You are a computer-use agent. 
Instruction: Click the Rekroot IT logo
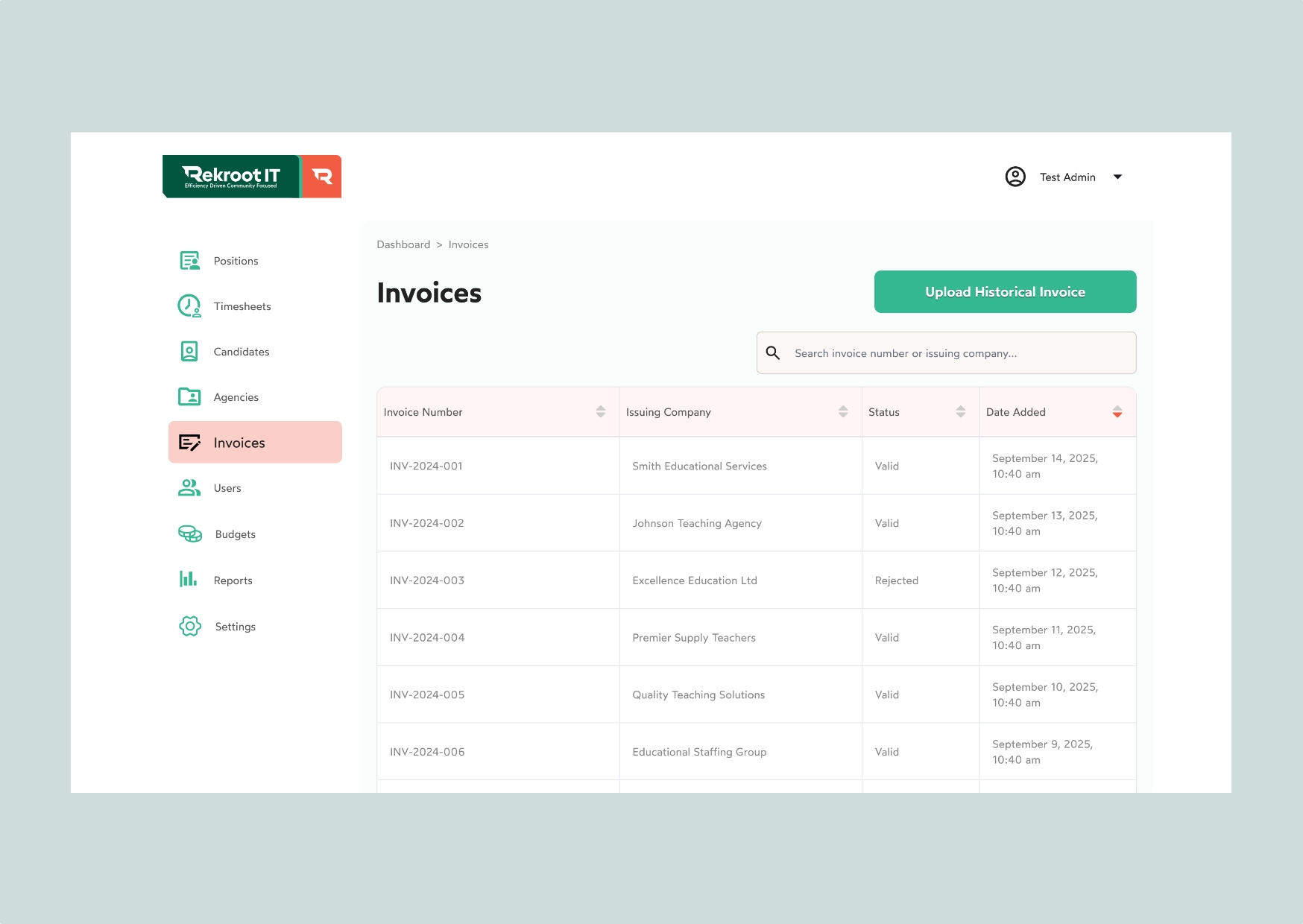pyautogui.click(x=252, y=177)
